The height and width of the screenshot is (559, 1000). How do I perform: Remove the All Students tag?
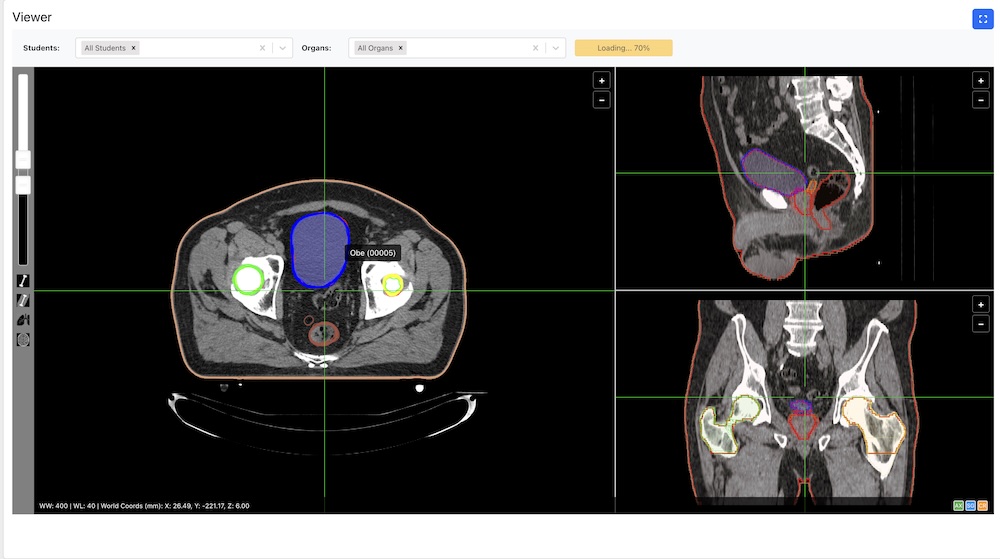(133, 48)
